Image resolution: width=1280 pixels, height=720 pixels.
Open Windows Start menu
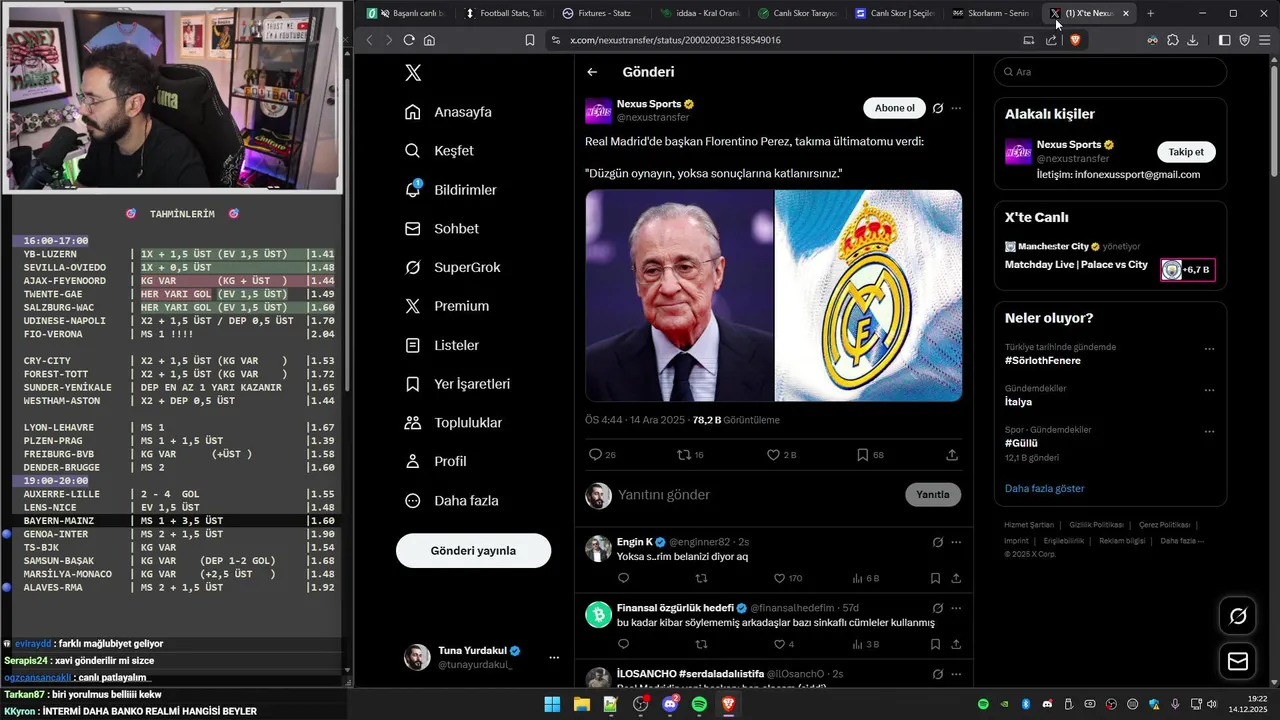point(552,705)
